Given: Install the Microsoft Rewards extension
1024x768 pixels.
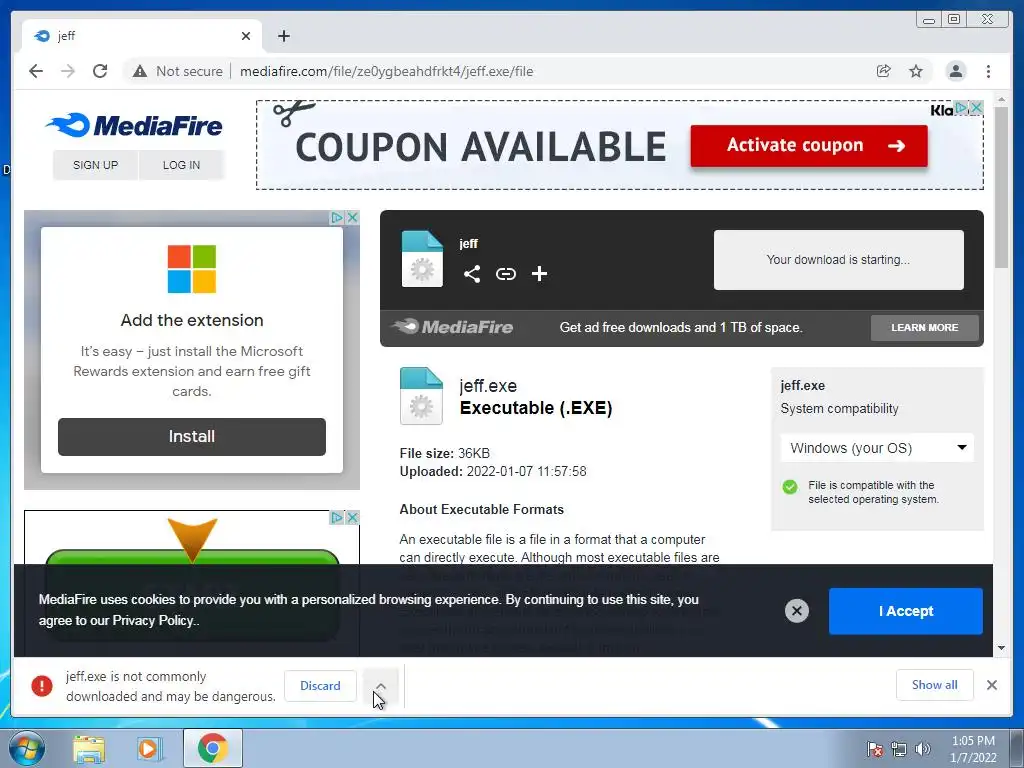Looking at the screenshot, I should (x=191, y=436).
